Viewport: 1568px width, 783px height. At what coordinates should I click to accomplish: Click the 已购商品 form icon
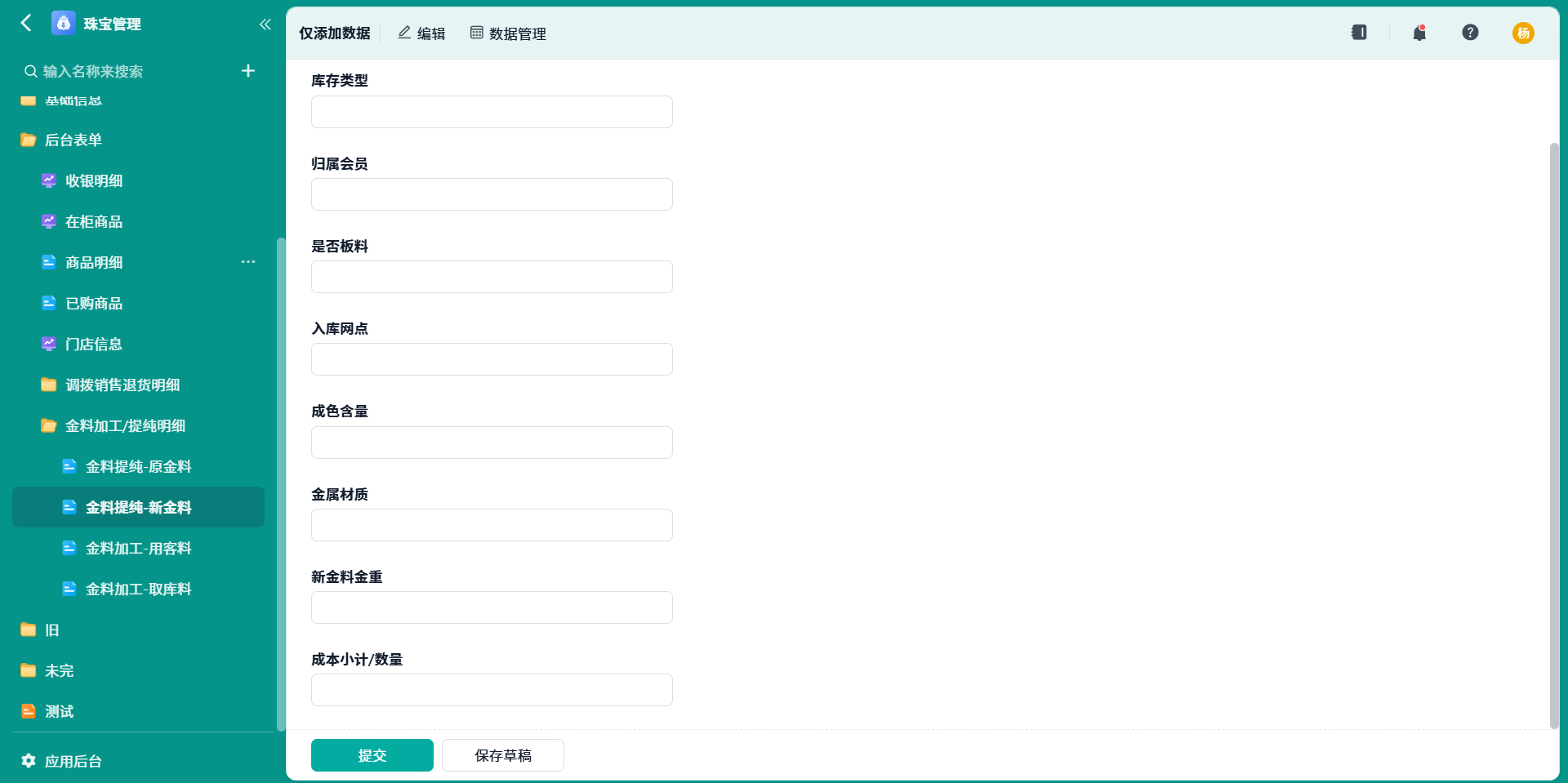pyautogui.click(x=49, y=303)
